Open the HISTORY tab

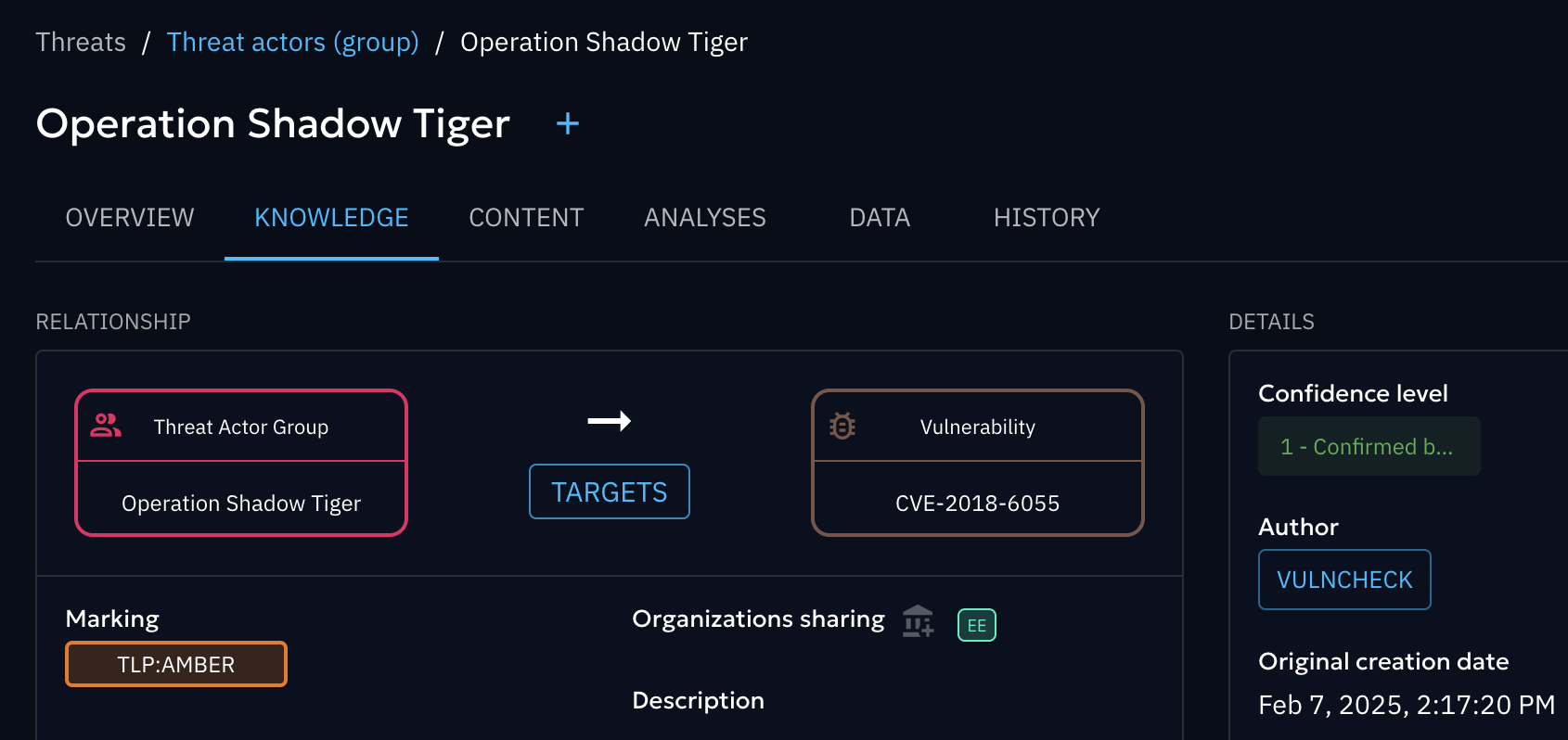[x=1047, y=218]
